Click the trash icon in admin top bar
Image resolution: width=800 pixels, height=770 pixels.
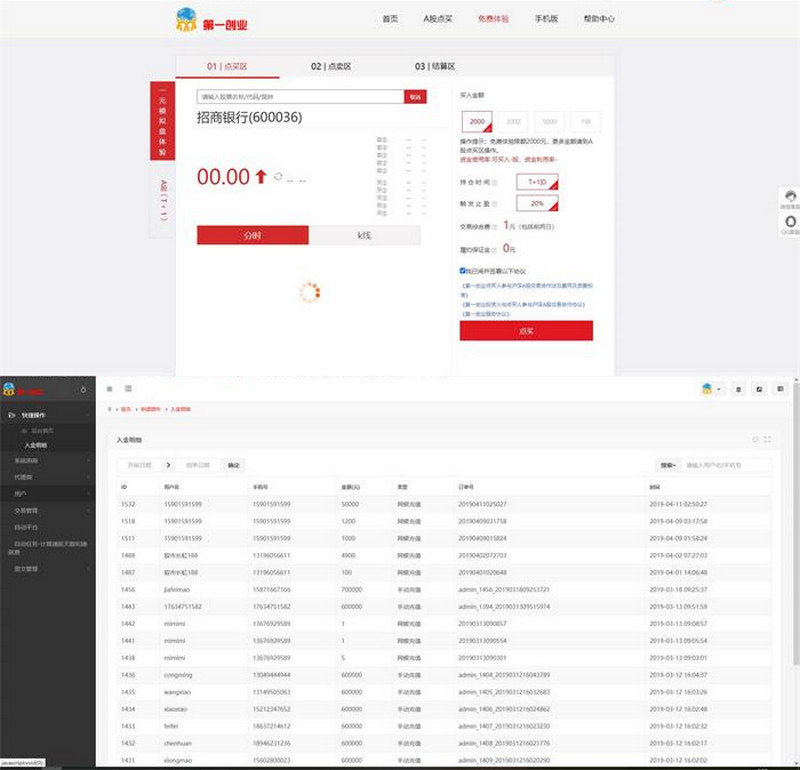click(x=738, y=389)
